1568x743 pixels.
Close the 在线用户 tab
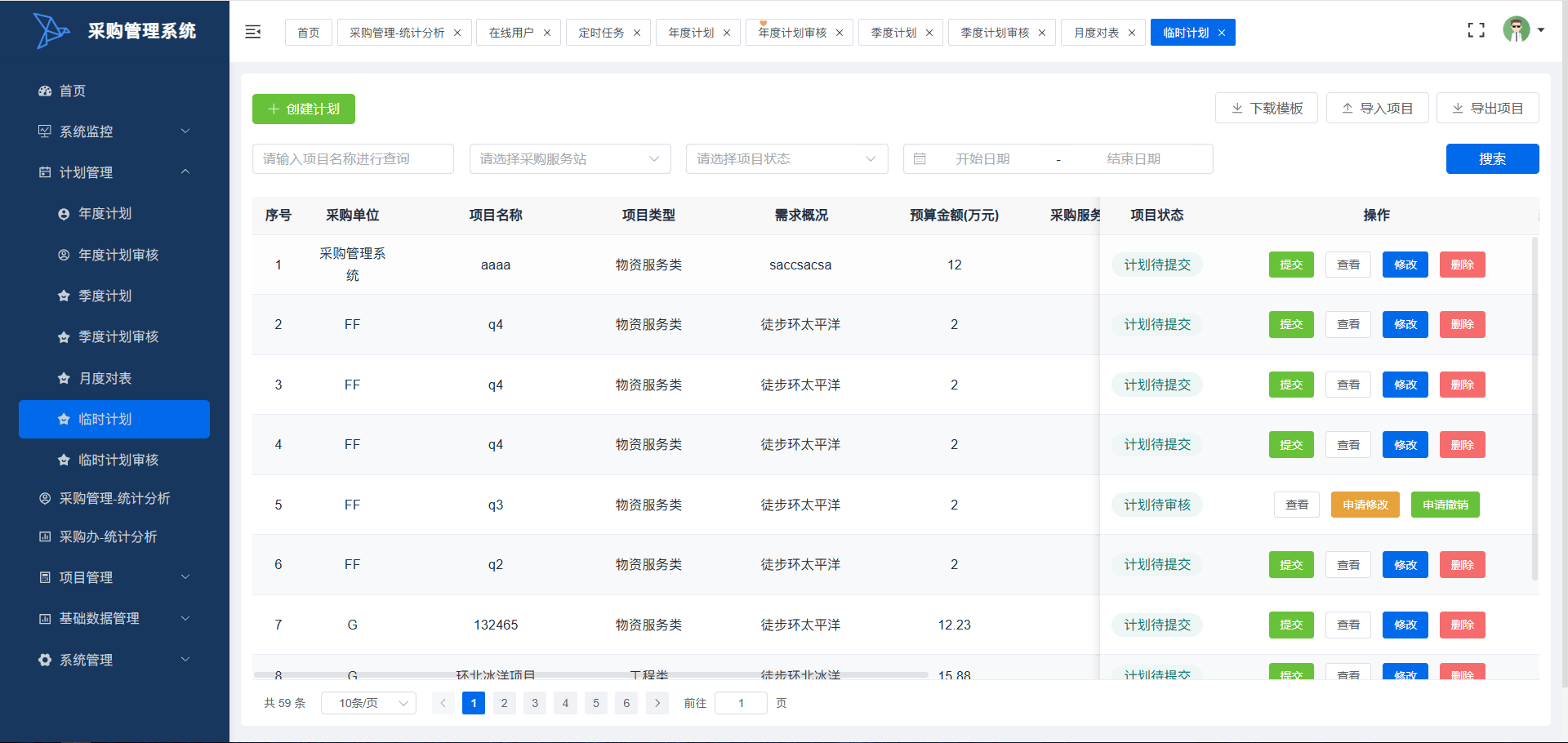547,33
